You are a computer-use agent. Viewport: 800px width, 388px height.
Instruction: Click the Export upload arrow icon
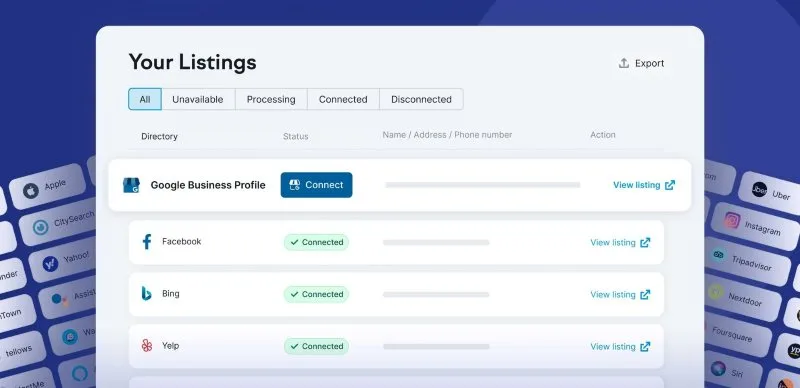(x=623, y=63)
